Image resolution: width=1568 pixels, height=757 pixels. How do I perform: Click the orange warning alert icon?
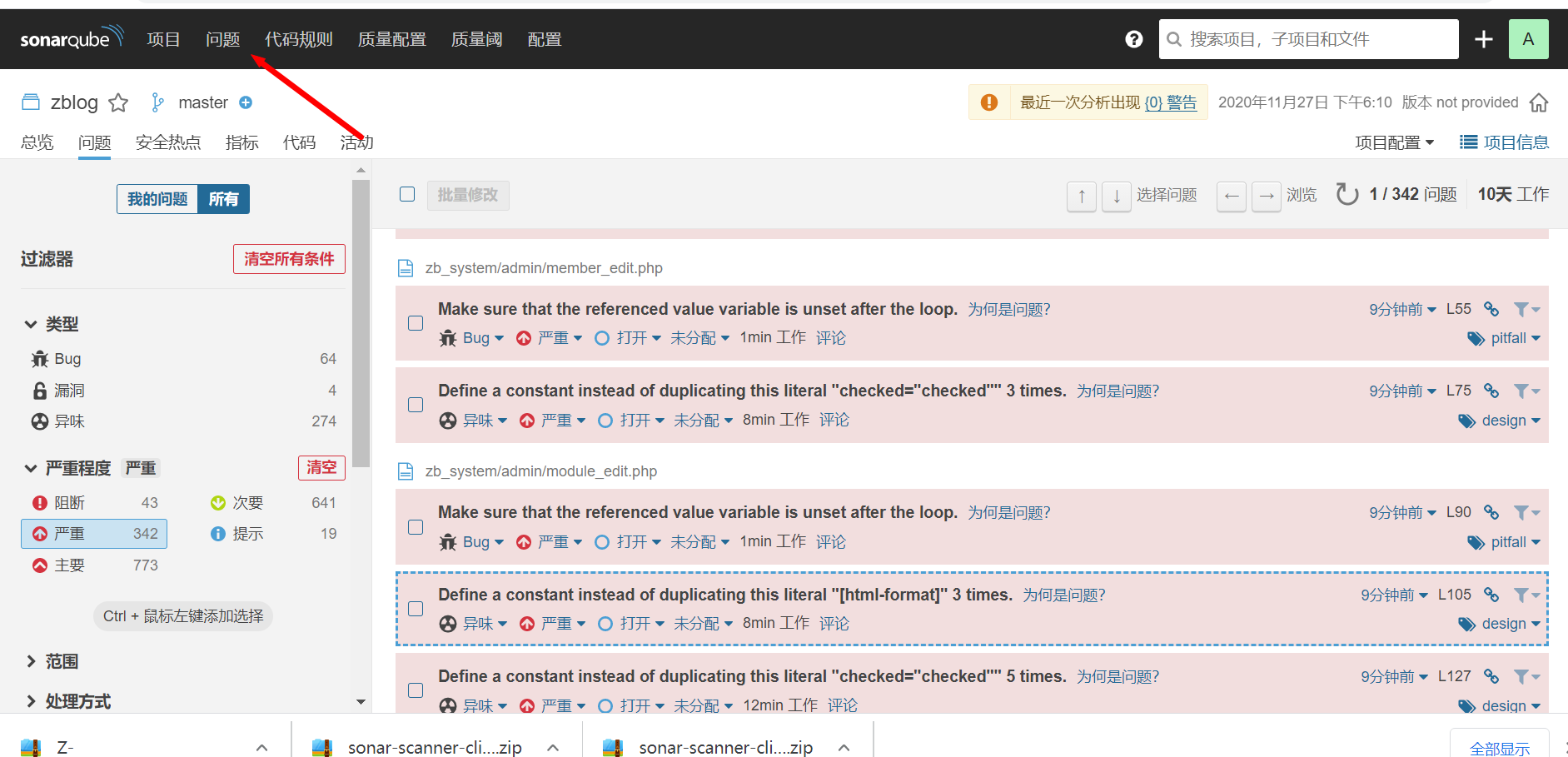pyautogui.click(x=988, y=102)
